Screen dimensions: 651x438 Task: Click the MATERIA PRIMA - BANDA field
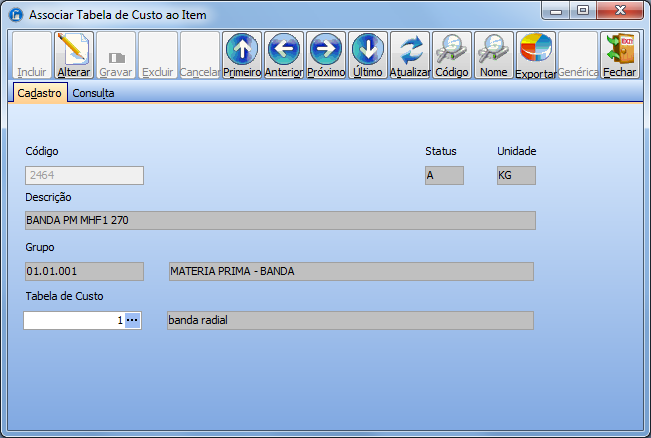pos(350,271)
